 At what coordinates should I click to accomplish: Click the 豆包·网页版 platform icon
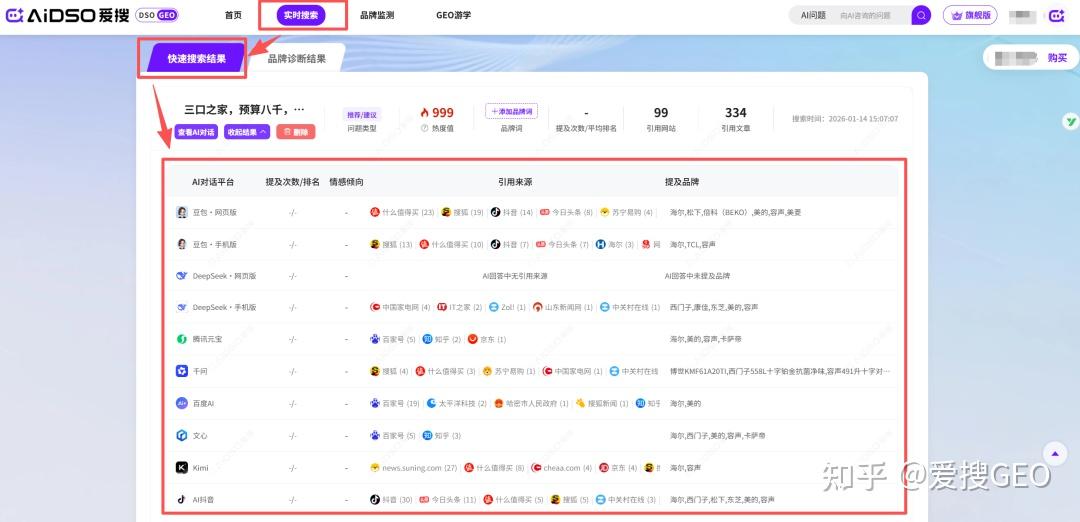(x=182, y=212)
